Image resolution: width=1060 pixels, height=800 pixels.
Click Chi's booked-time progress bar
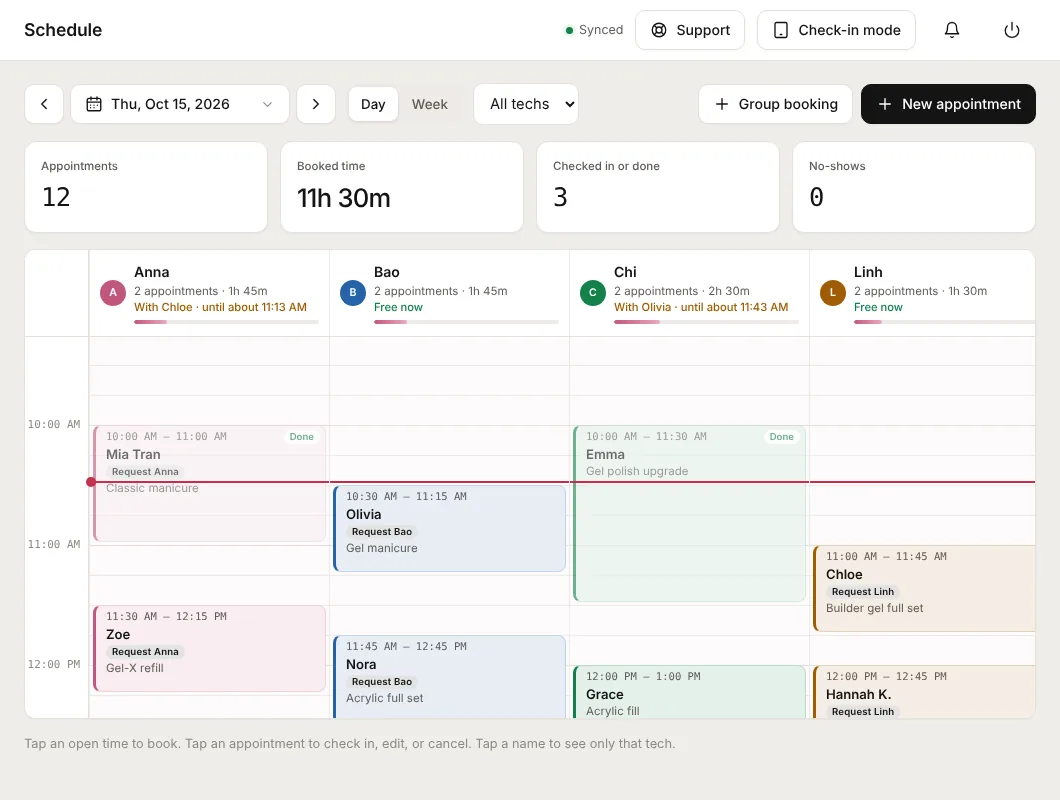(x=706, y=322)
